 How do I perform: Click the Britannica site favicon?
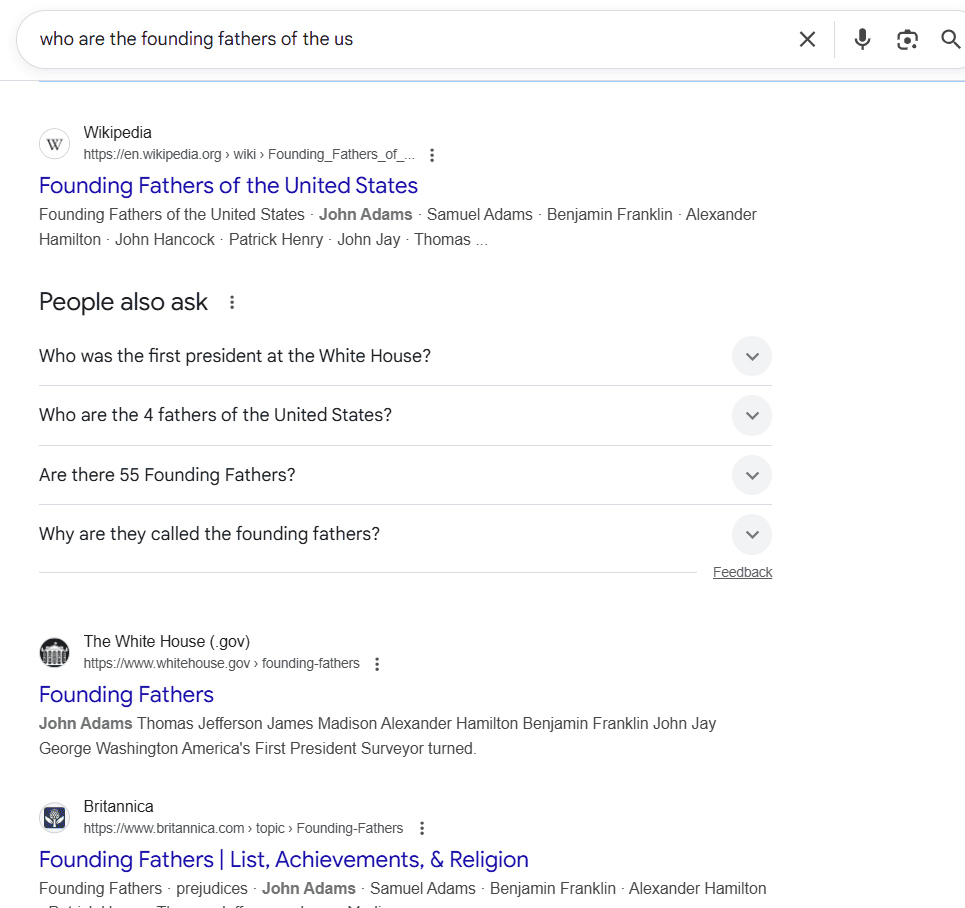coord(54,817)
